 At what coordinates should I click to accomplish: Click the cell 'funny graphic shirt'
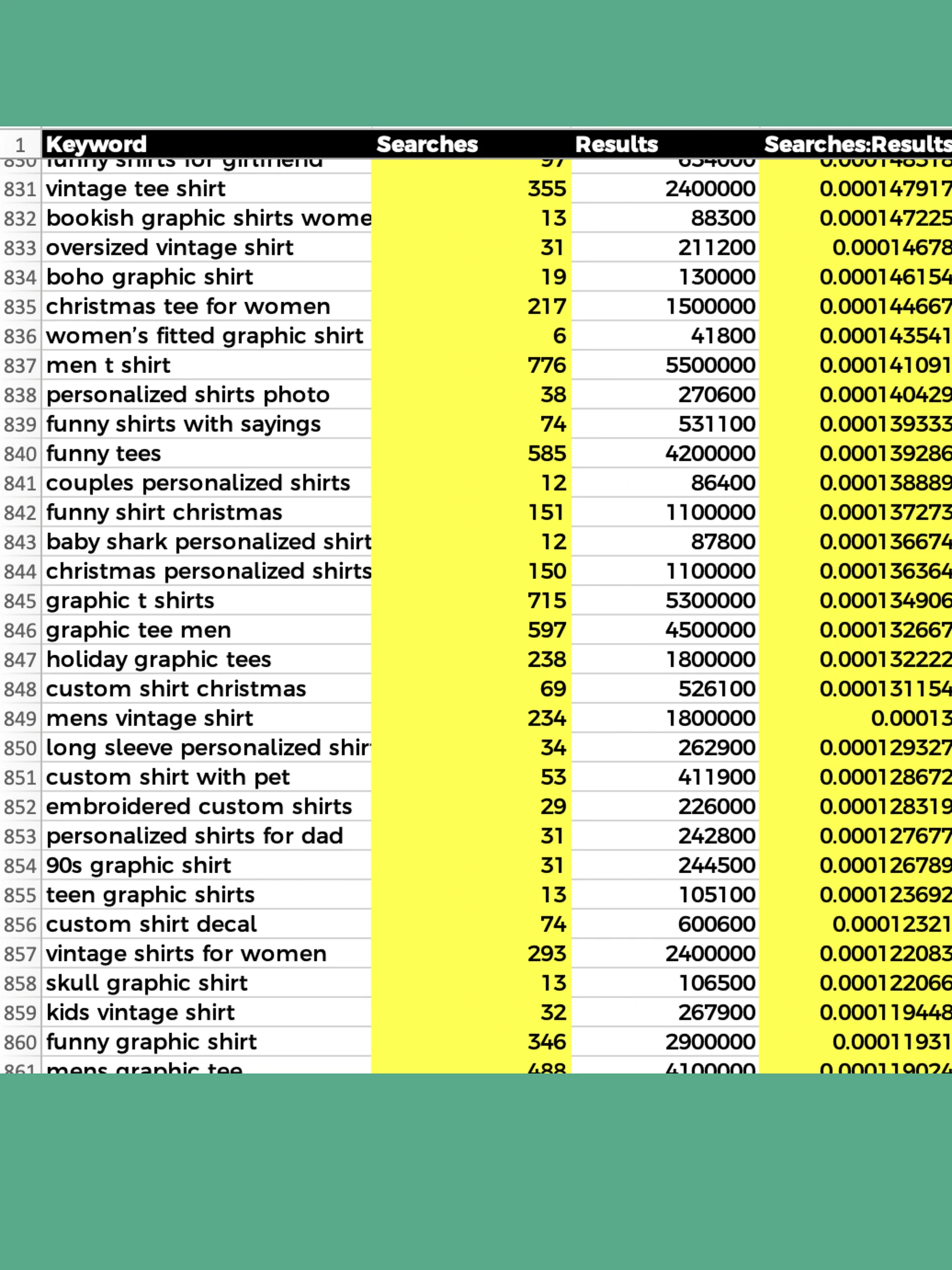click(207, 1042)
